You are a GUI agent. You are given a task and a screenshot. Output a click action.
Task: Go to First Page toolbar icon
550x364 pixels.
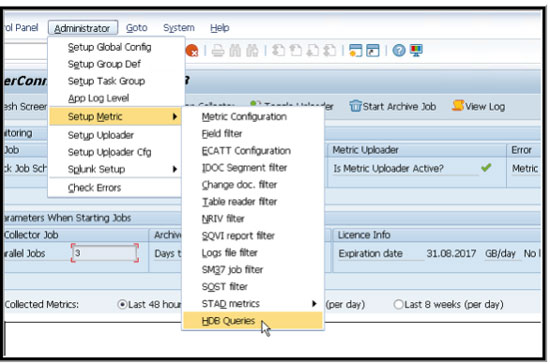[278, 51]
